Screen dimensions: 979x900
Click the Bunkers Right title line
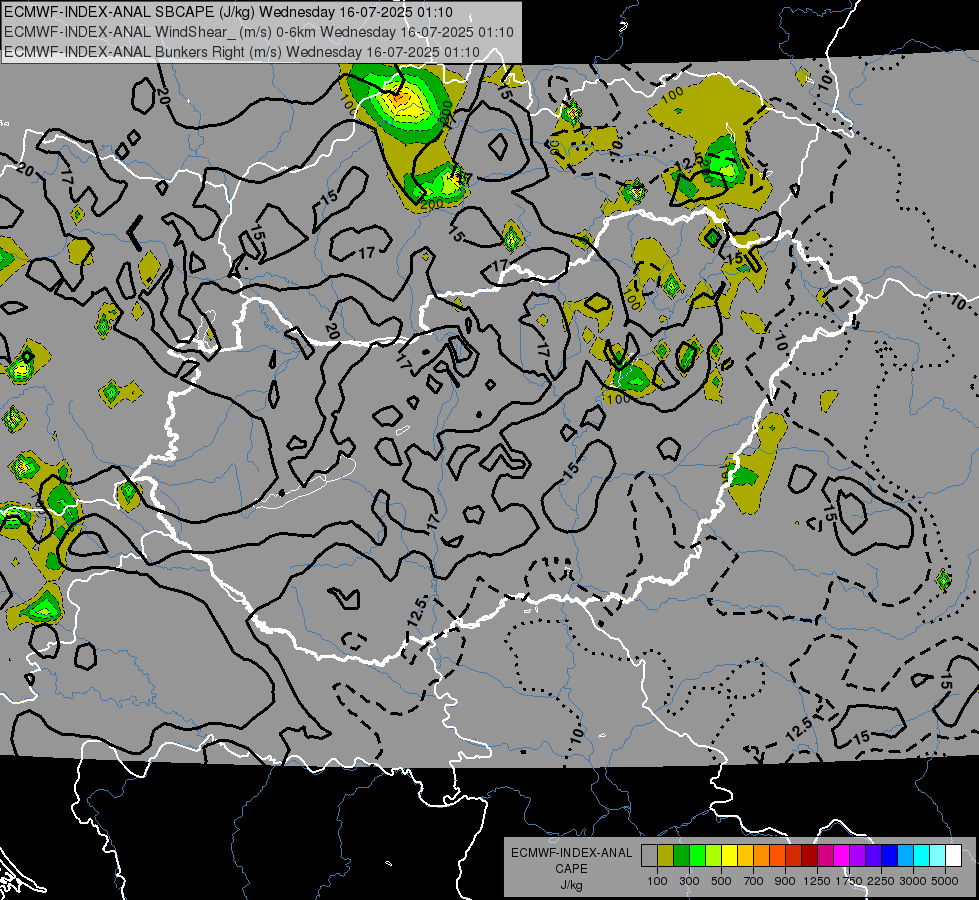tap(242, 52)
